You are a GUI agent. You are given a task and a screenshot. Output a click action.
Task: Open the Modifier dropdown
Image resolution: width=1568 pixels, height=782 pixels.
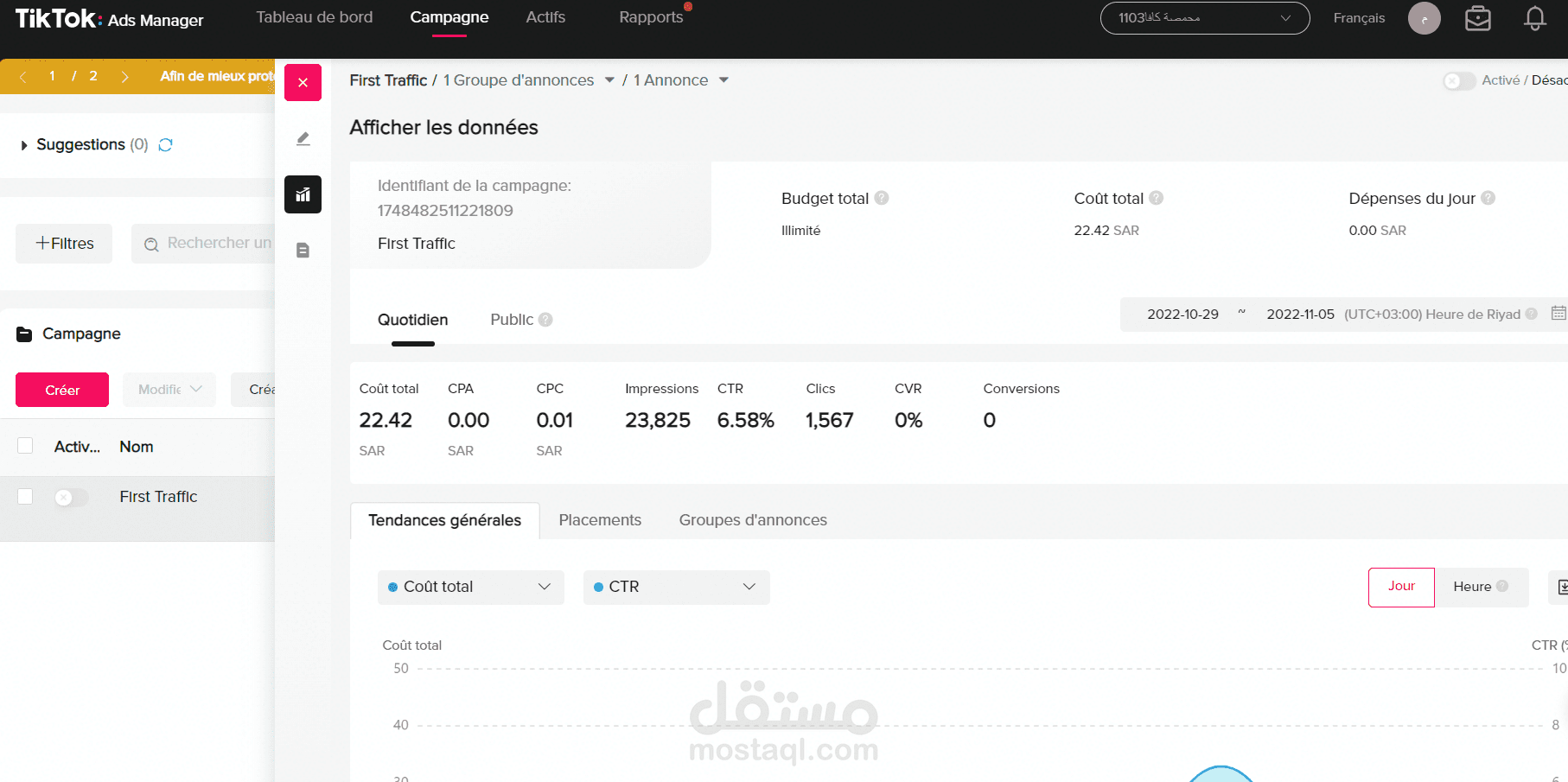(x=169, y=390)
